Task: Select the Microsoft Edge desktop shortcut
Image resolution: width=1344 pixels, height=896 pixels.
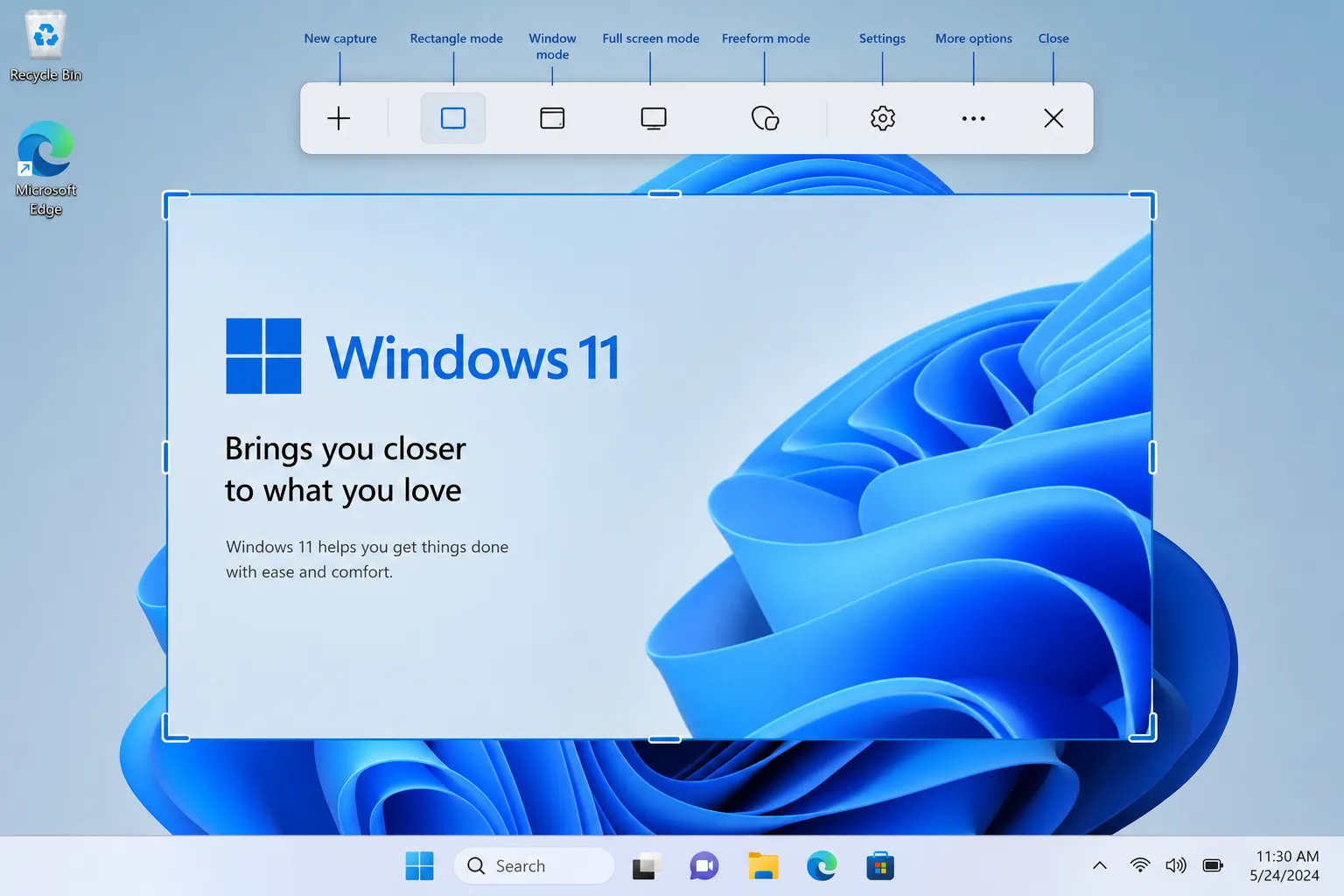Action: point(45,169)
